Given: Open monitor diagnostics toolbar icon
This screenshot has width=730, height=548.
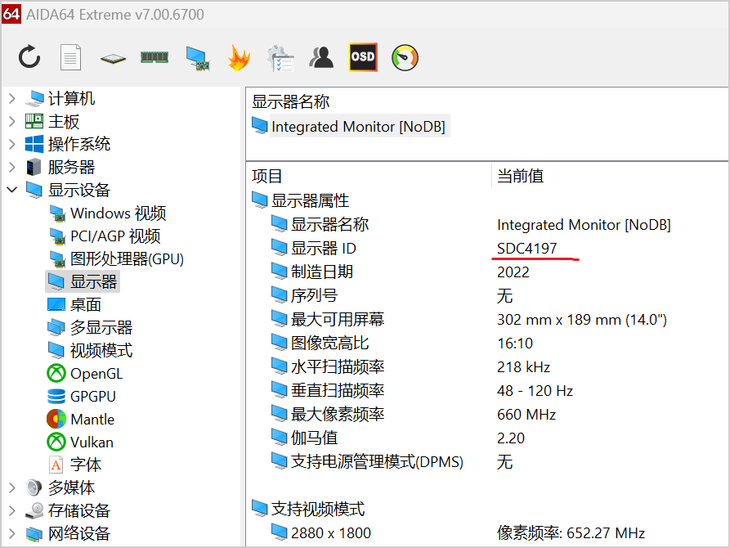Looking at the screenshot, I should (x=197, y=58).
